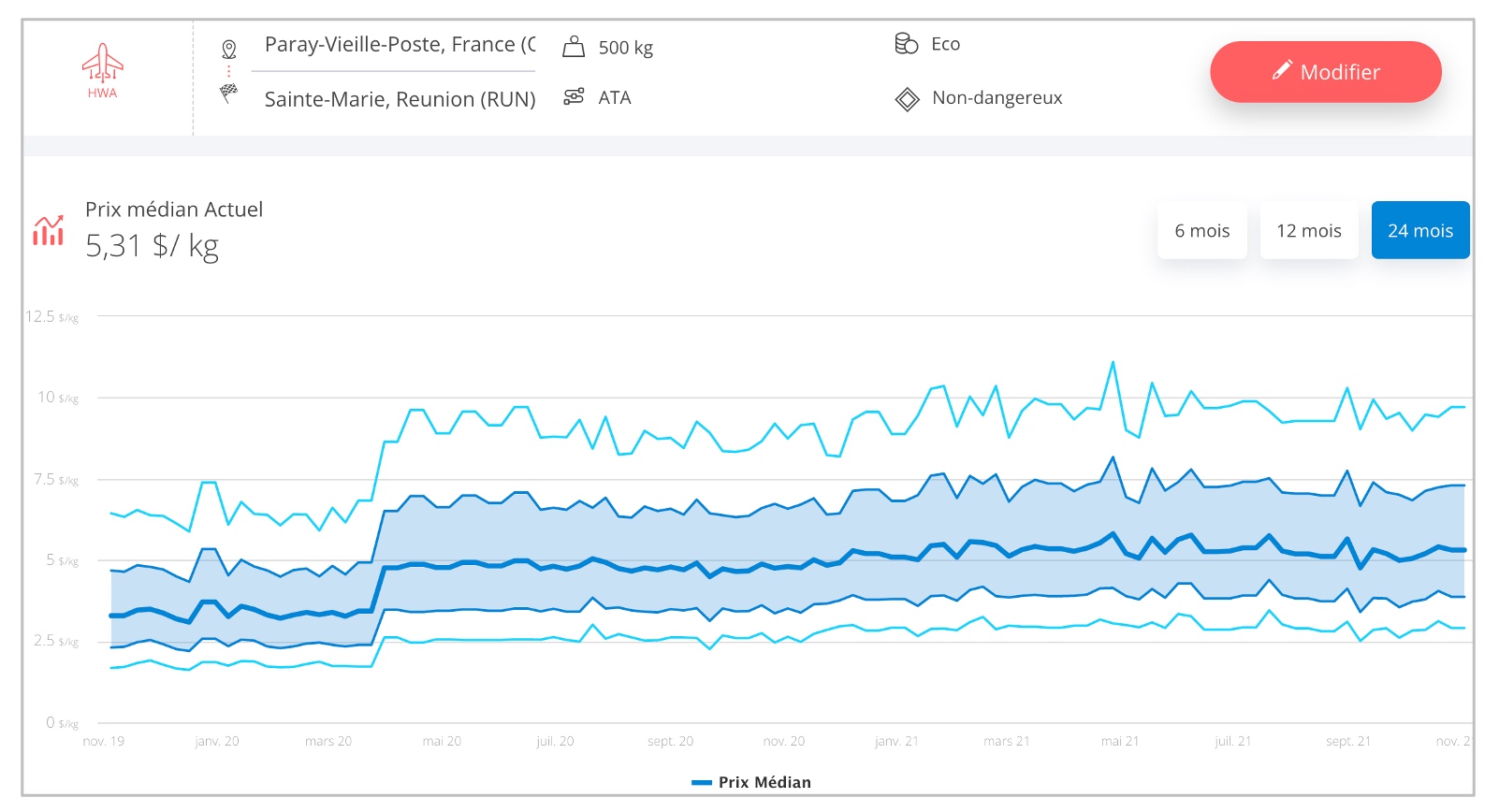This screenshot has width=1499, height=812.
Task: Click the mars 21 x-axis label
Action: [1007, 741]
